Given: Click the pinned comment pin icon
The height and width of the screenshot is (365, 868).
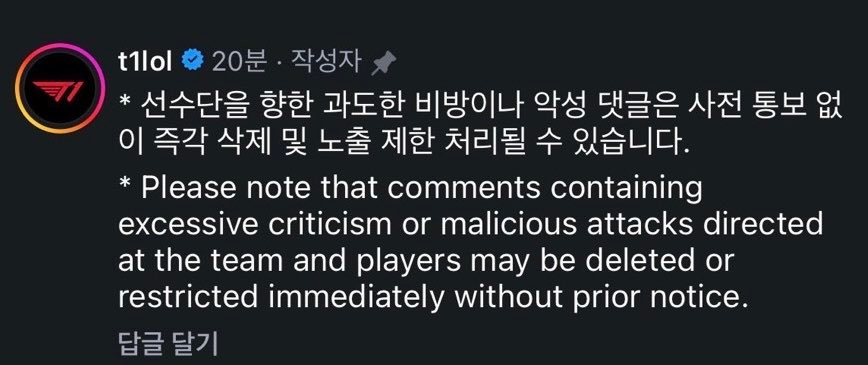Looking at the screenshot, I should click(384, 63).
